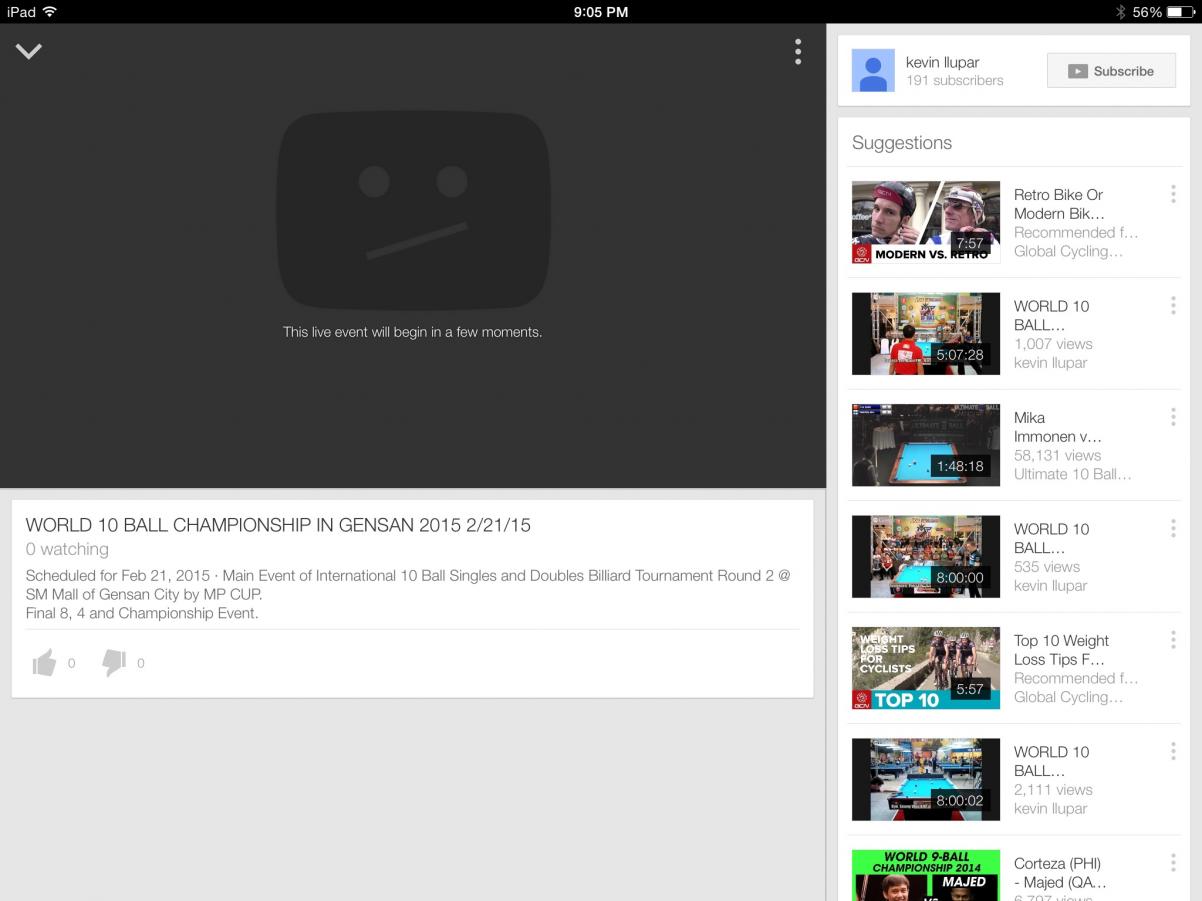The height and width of the screenshot is (901, 1202).
Task: Tap the thumbs down dislike icon
Action: point(114,662)
